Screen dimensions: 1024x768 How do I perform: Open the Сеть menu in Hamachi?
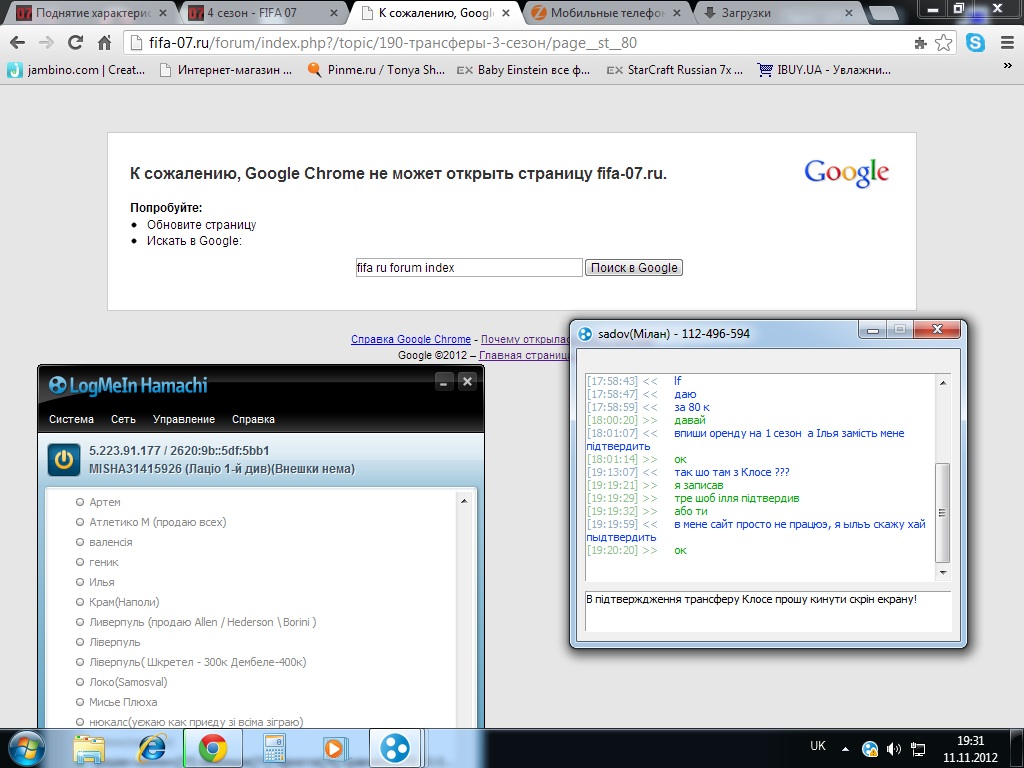click(123, 419)
